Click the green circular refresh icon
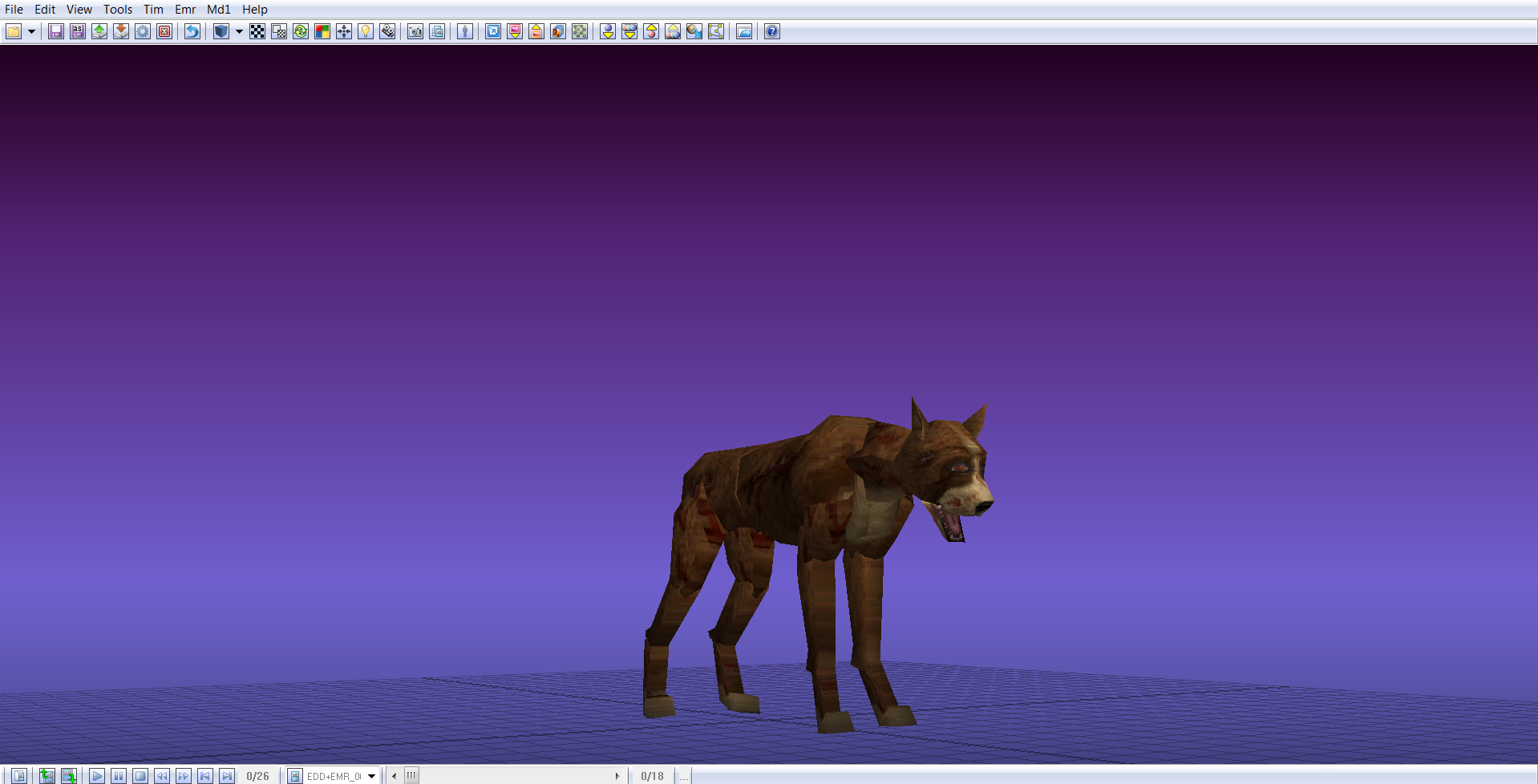Viewport: 1538px width, 784px height. [301, 31]
